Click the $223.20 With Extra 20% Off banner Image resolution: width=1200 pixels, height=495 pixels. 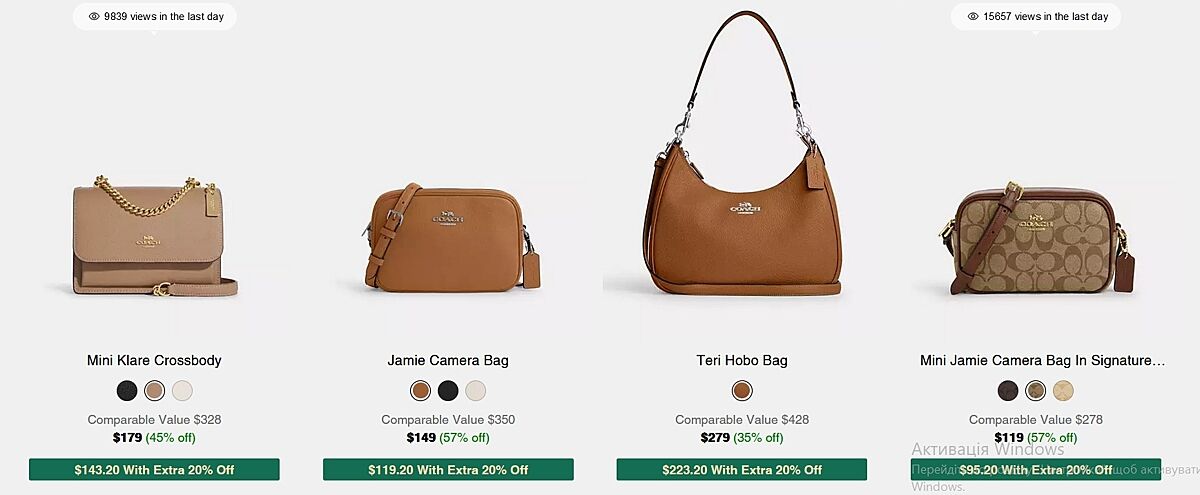pyautogui.click(x=742, y=469)
